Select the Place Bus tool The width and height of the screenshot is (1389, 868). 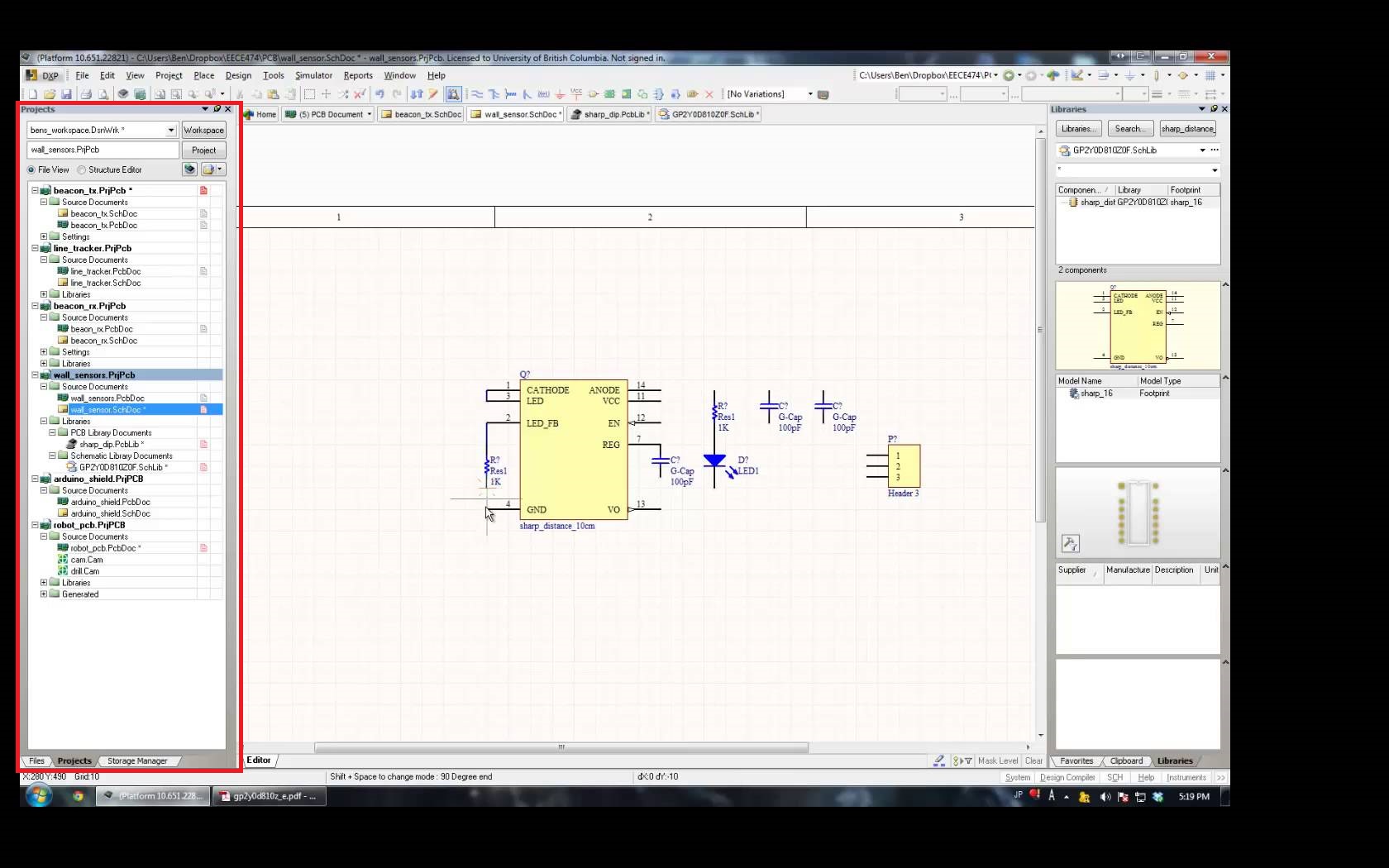(x=494, y=94)
